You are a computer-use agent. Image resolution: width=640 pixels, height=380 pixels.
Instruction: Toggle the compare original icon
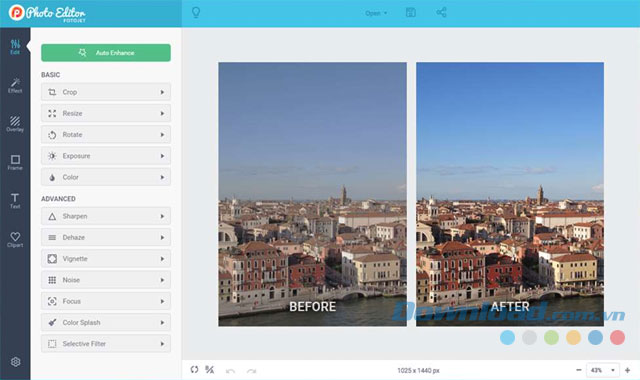tap(209, 370)
